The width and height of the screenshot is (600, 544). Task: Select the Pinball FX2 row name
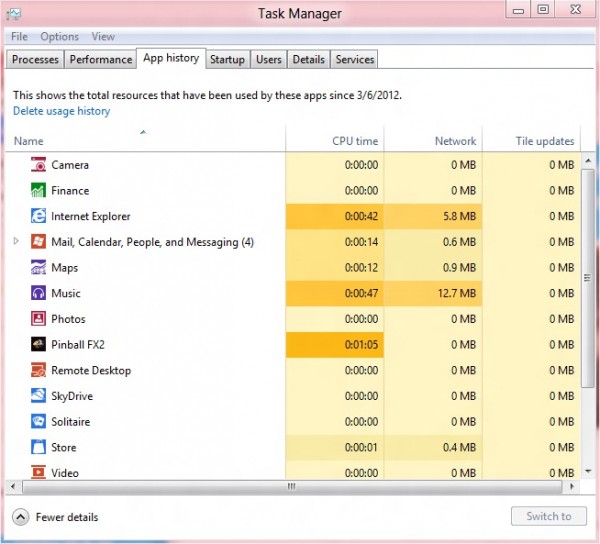click(78, 345)
